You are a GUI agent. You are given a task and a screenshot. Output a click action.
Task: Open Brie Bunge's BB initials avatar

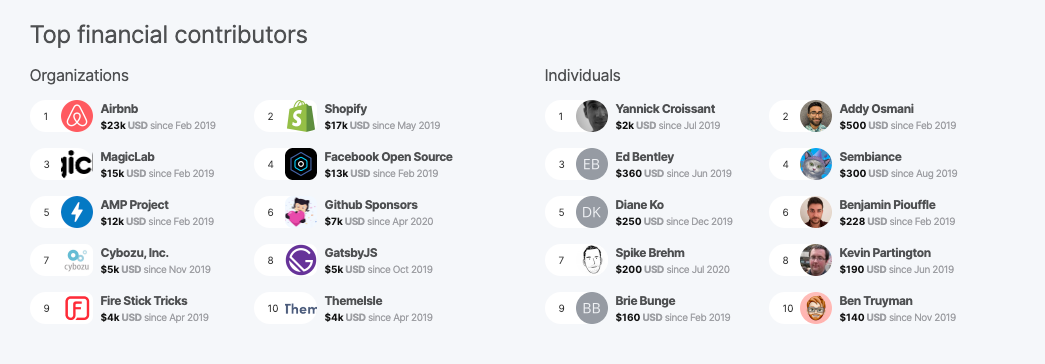coord(592,308)
